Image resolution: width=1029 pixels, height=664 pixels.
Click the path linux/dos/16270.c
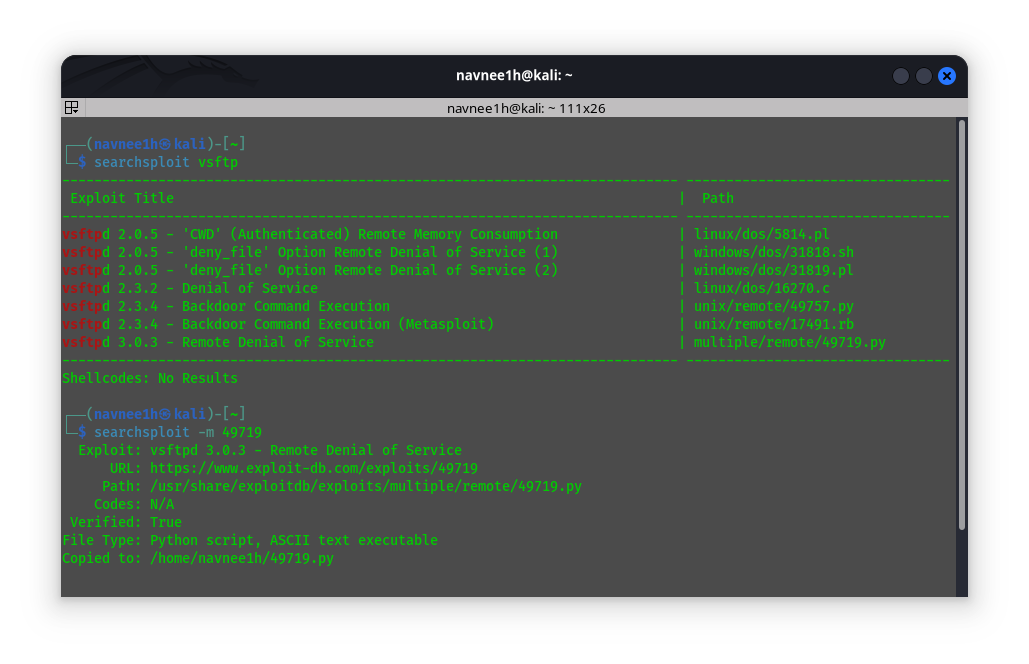pyautogui.click(x=761, y=288)
